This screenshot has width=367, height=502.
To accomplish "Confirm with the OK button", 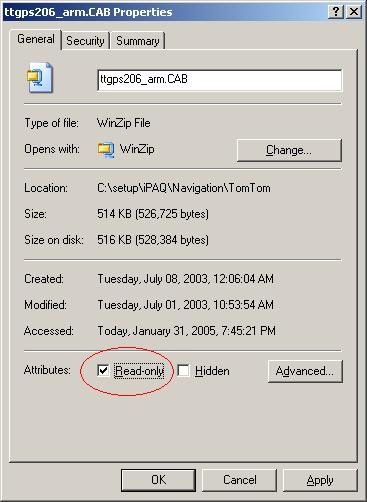I will coord(158,480).
